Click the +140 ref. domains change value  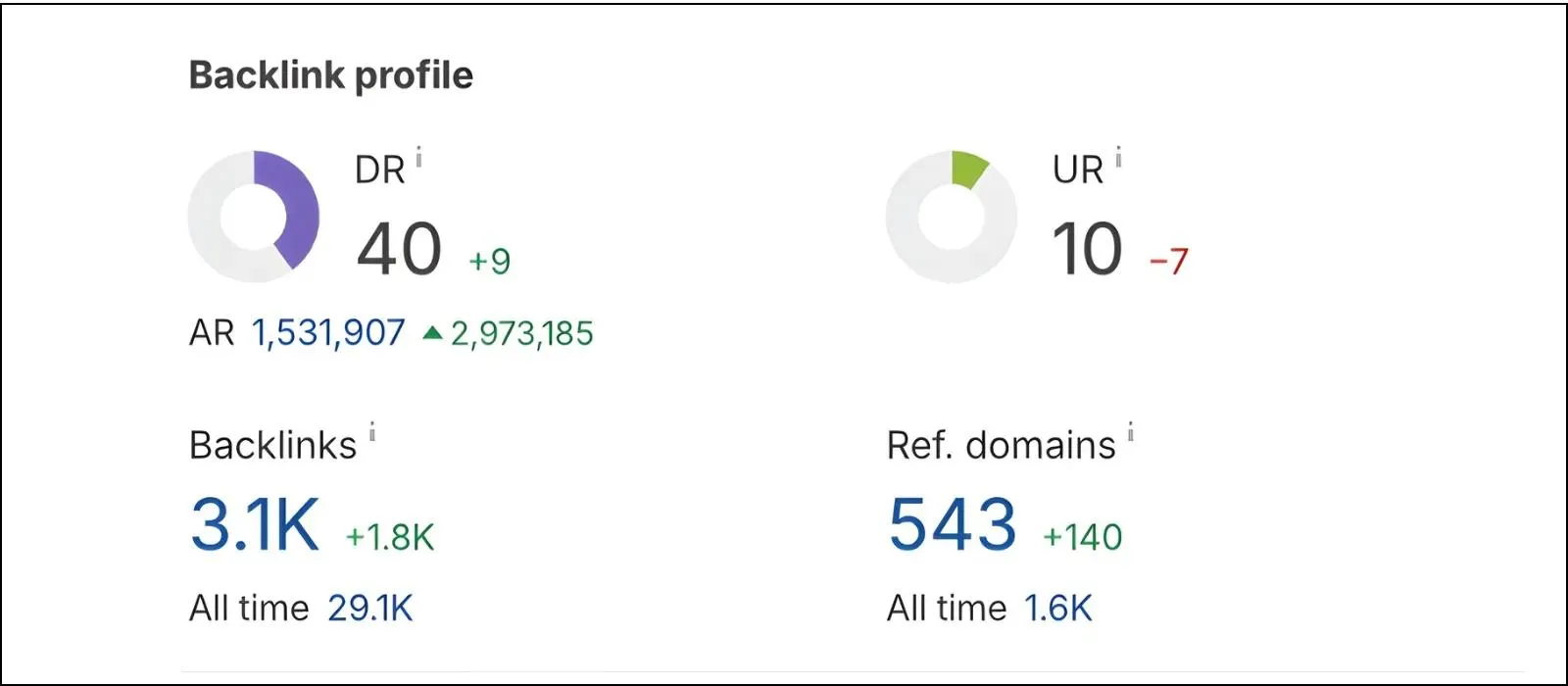point(1083,537)
